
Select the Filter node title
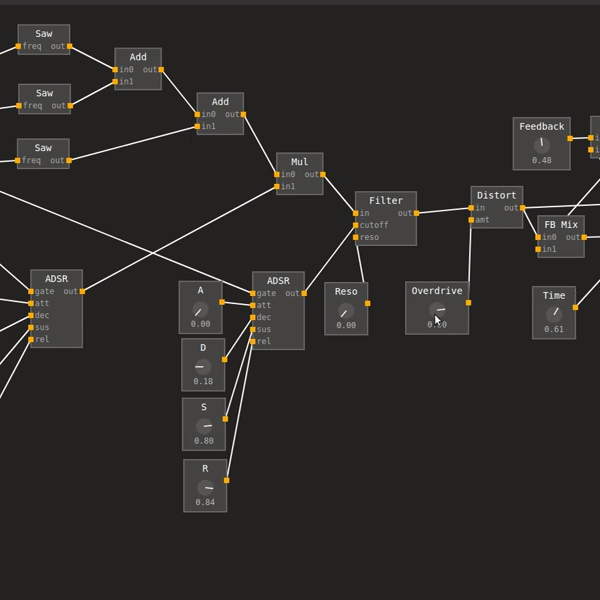pos(386,201)
